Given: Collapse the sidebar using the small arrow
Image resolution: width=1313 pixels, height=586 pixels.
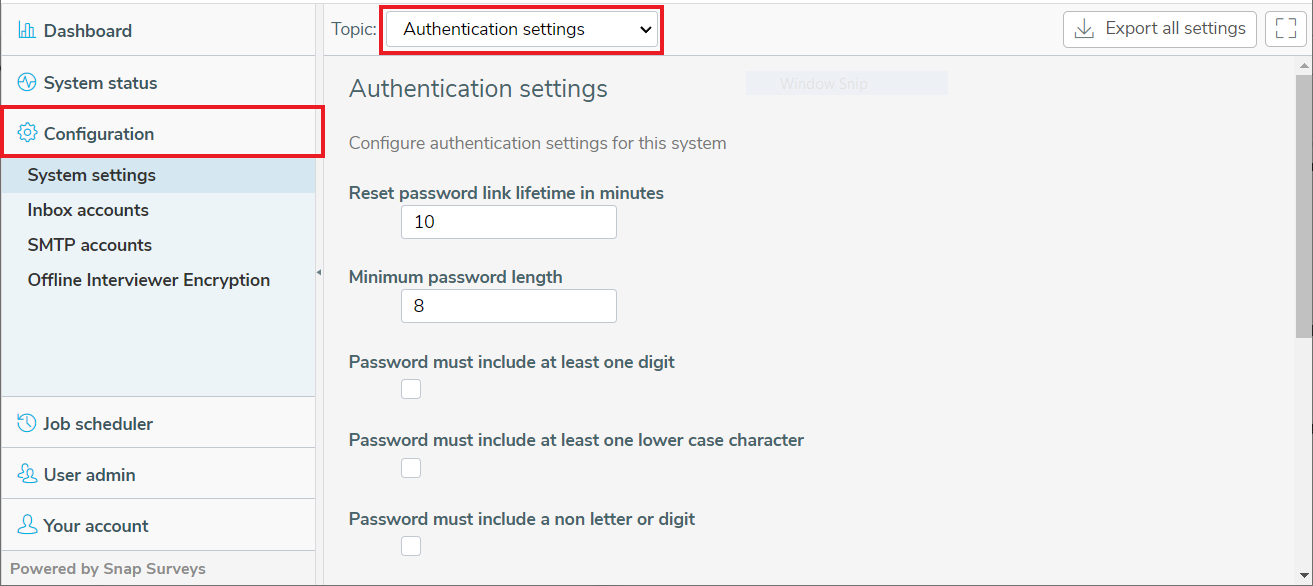Looking at the screenshot, I should pos(318,270).
